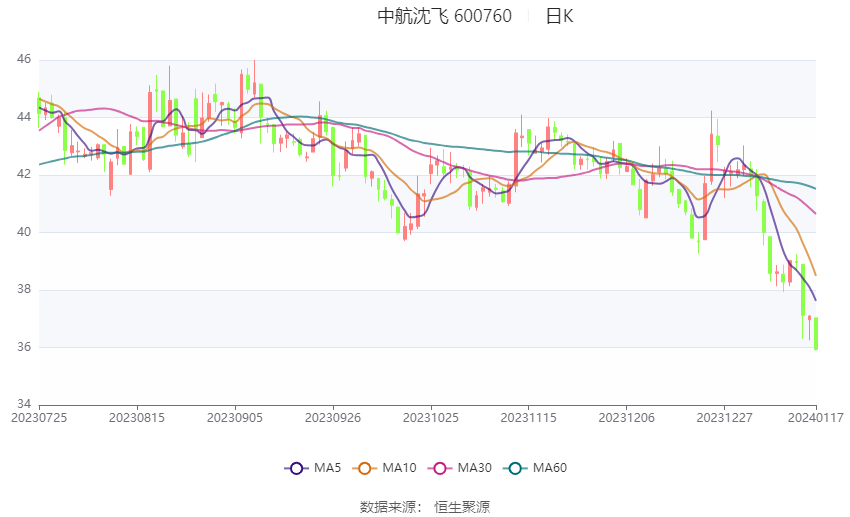Select the 日K chart type label
The width and height of the screenshot is (850, 517).
coord(559,16)
